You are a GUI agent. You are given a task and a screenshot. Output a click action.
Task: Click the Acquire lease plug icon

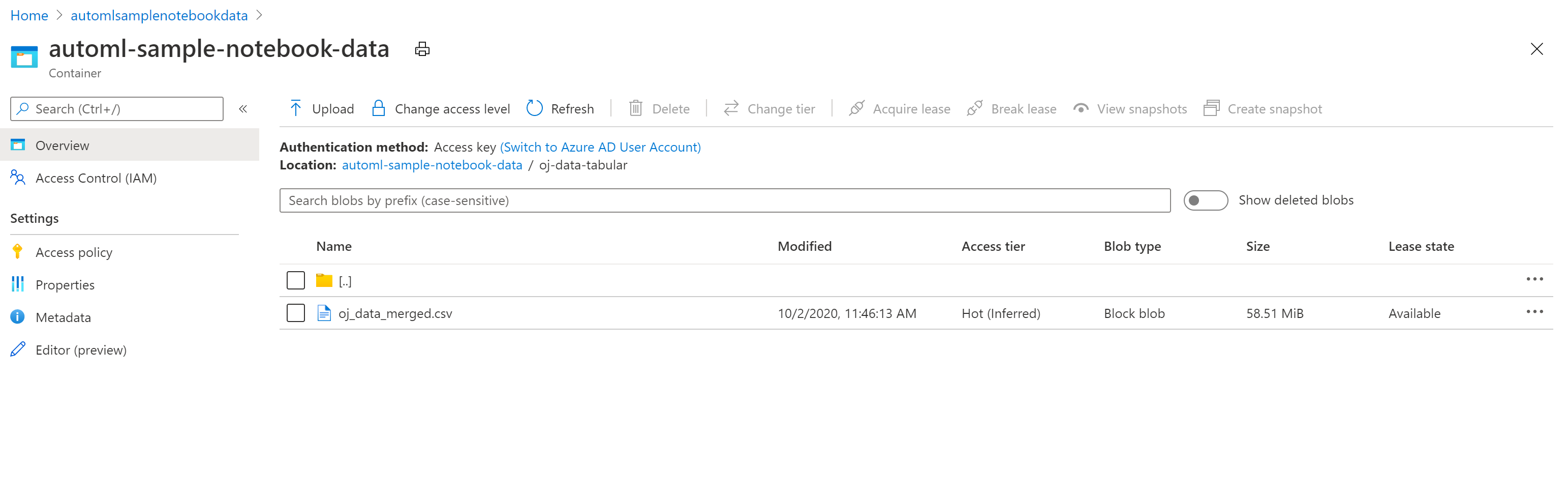pos(856,108)
